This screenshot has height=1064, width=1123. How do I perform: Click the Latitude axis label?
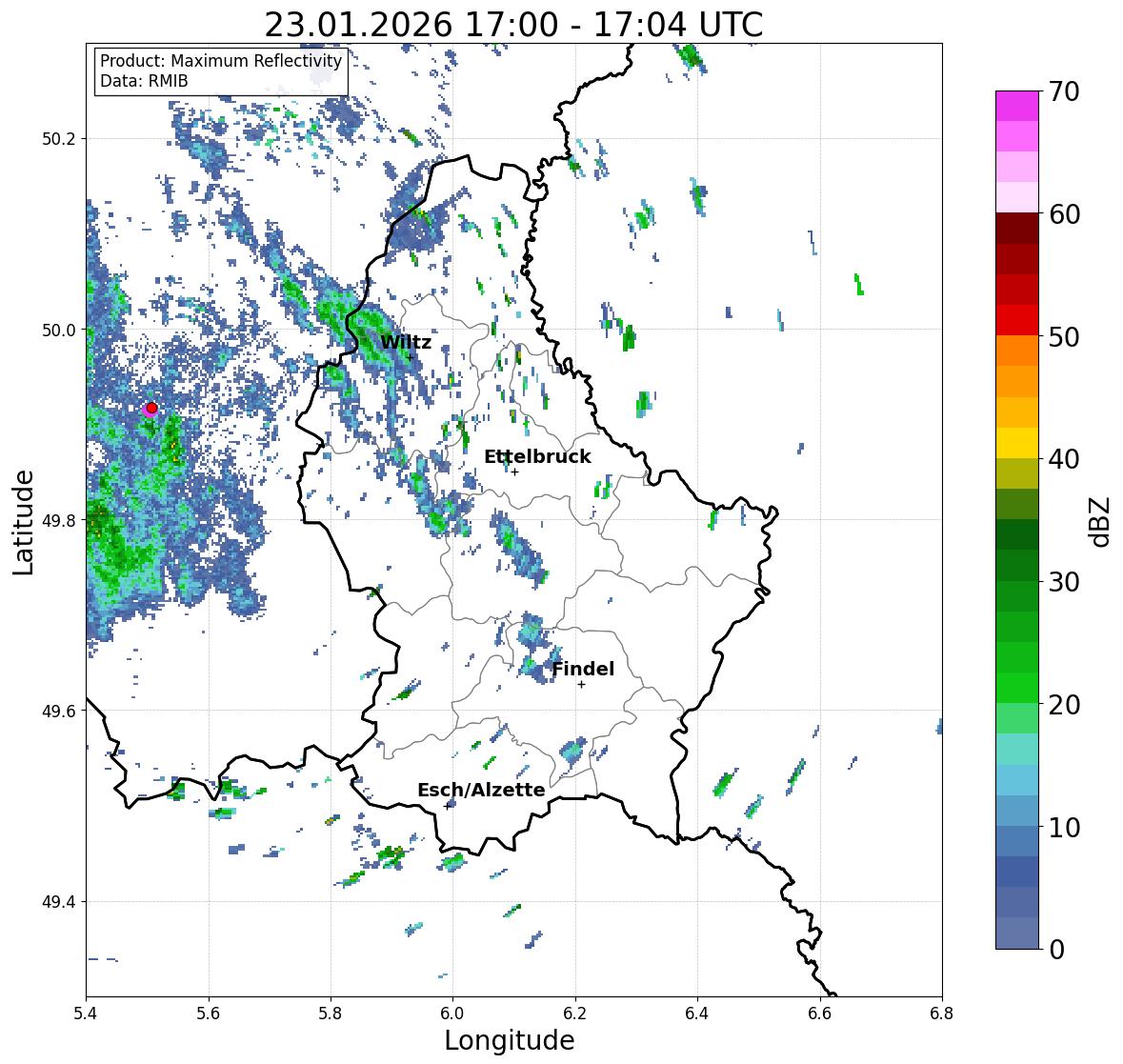pyautogui.click(x=23, y=522)
